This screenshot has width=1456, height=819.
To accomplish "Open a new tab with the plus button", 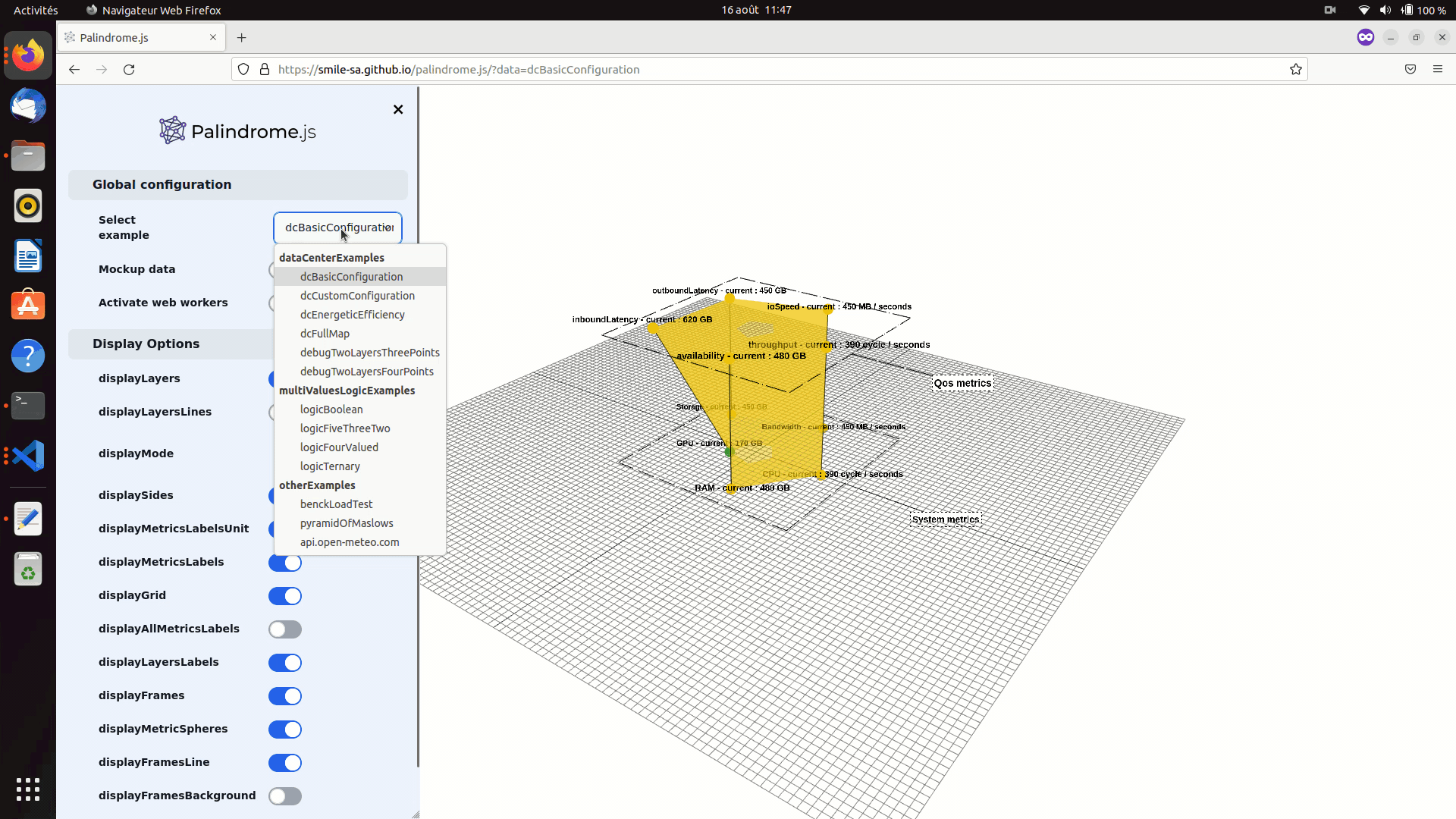I will point(241,37).
